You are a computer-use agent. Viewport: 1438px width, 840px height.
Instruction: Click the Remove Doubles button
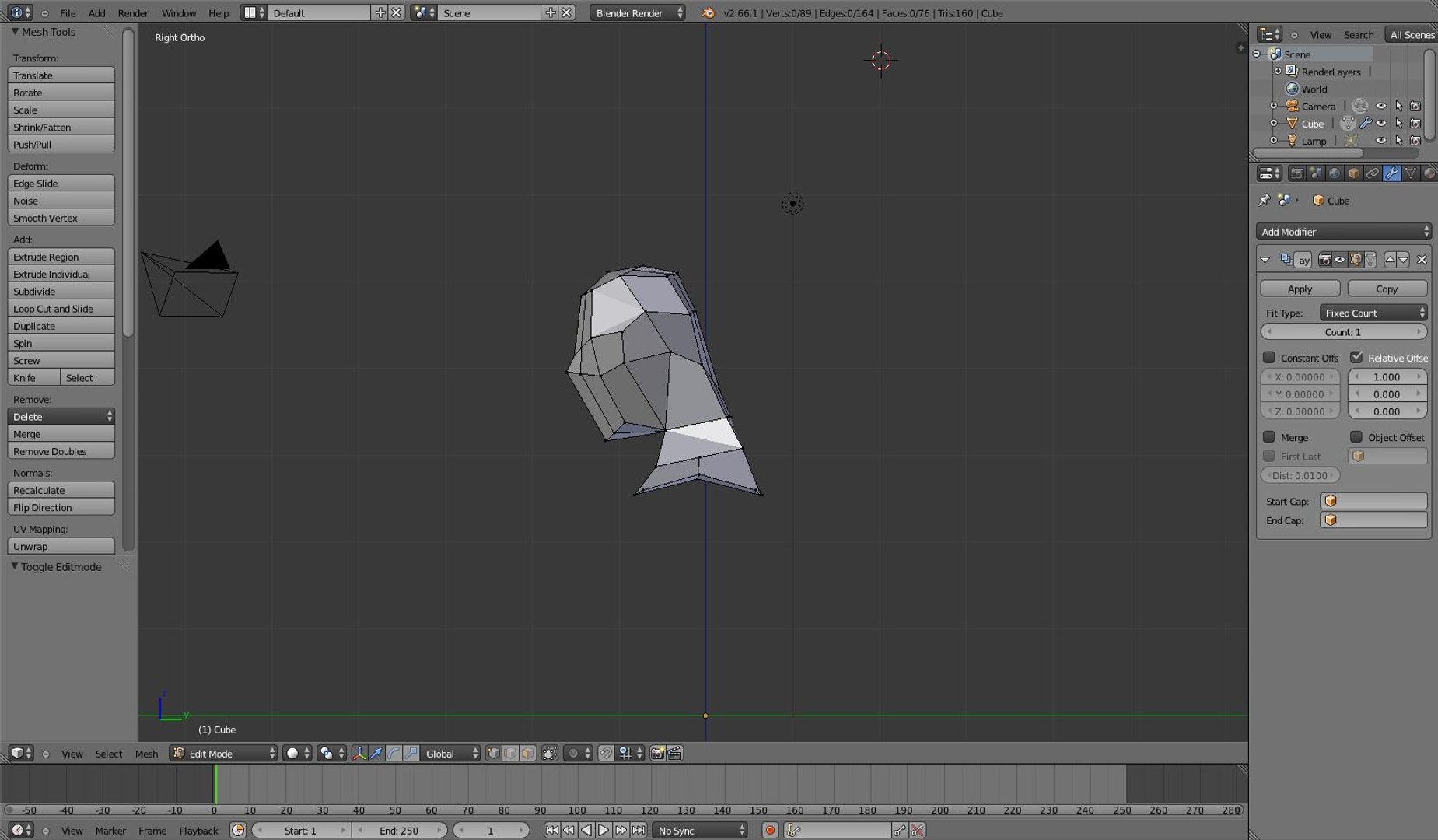coord(61,452)
